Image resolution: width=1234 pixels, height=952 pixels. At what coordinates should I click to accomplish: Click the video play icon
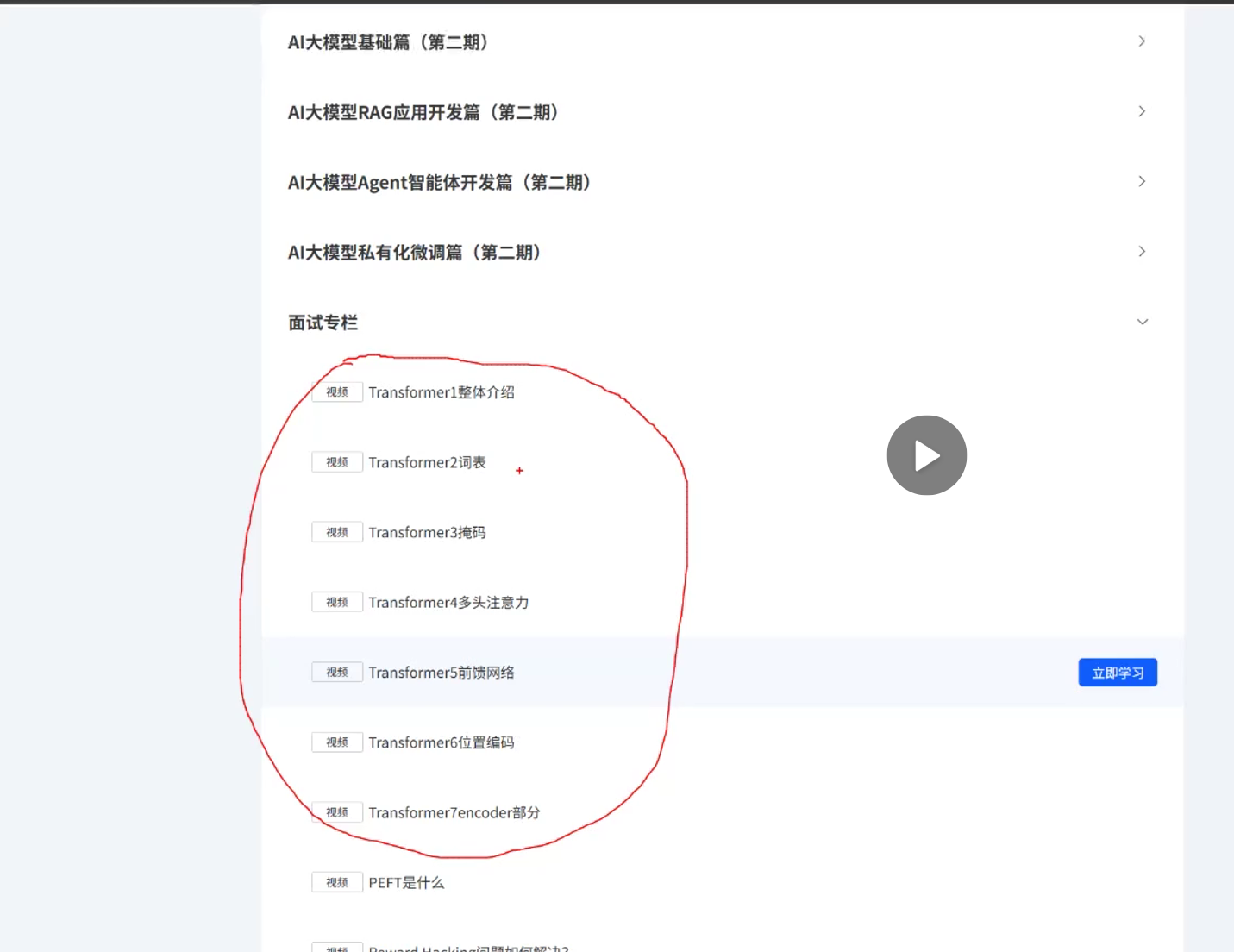[x=926, y=454]
